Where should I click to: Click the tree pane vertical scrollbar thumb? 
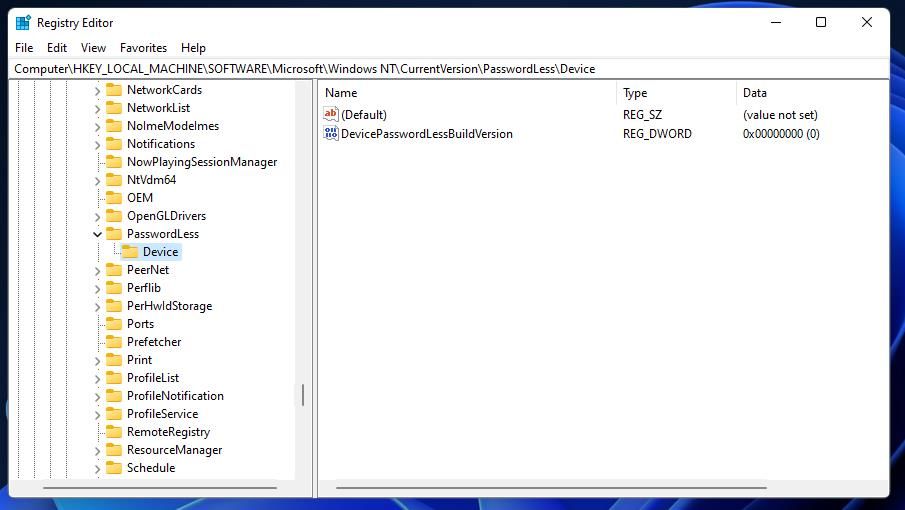(302, 395)
